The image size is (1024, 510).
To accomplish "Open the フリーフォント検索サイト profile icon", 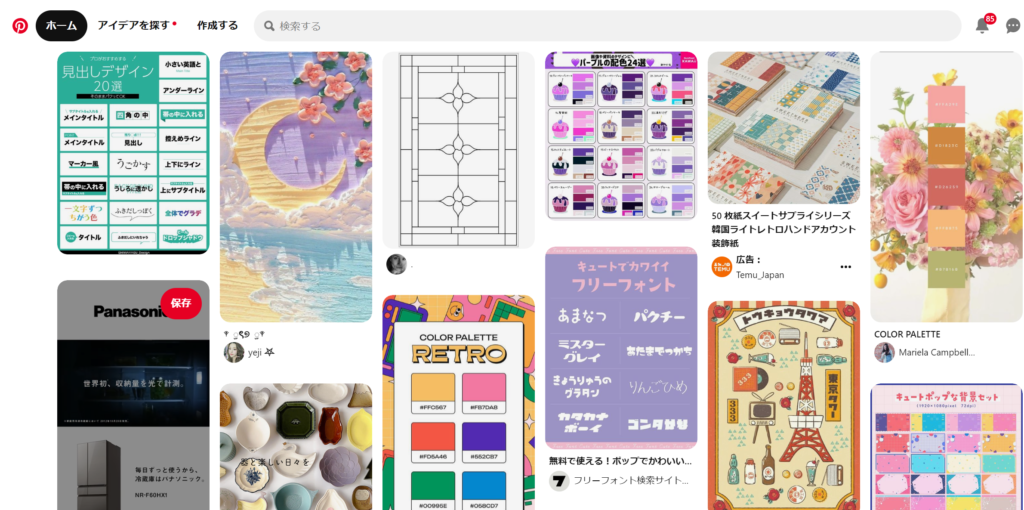I will click(559, 481).
